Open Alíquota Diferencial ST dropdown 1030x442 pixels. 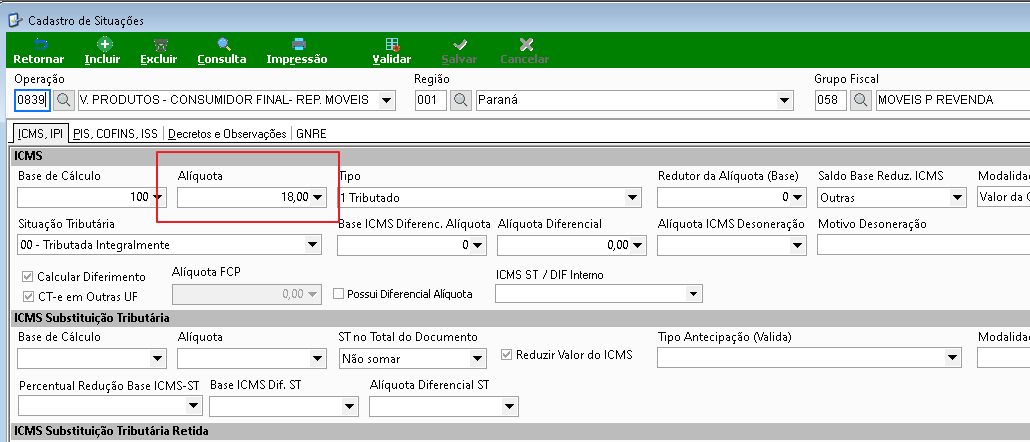click(510, 407)
